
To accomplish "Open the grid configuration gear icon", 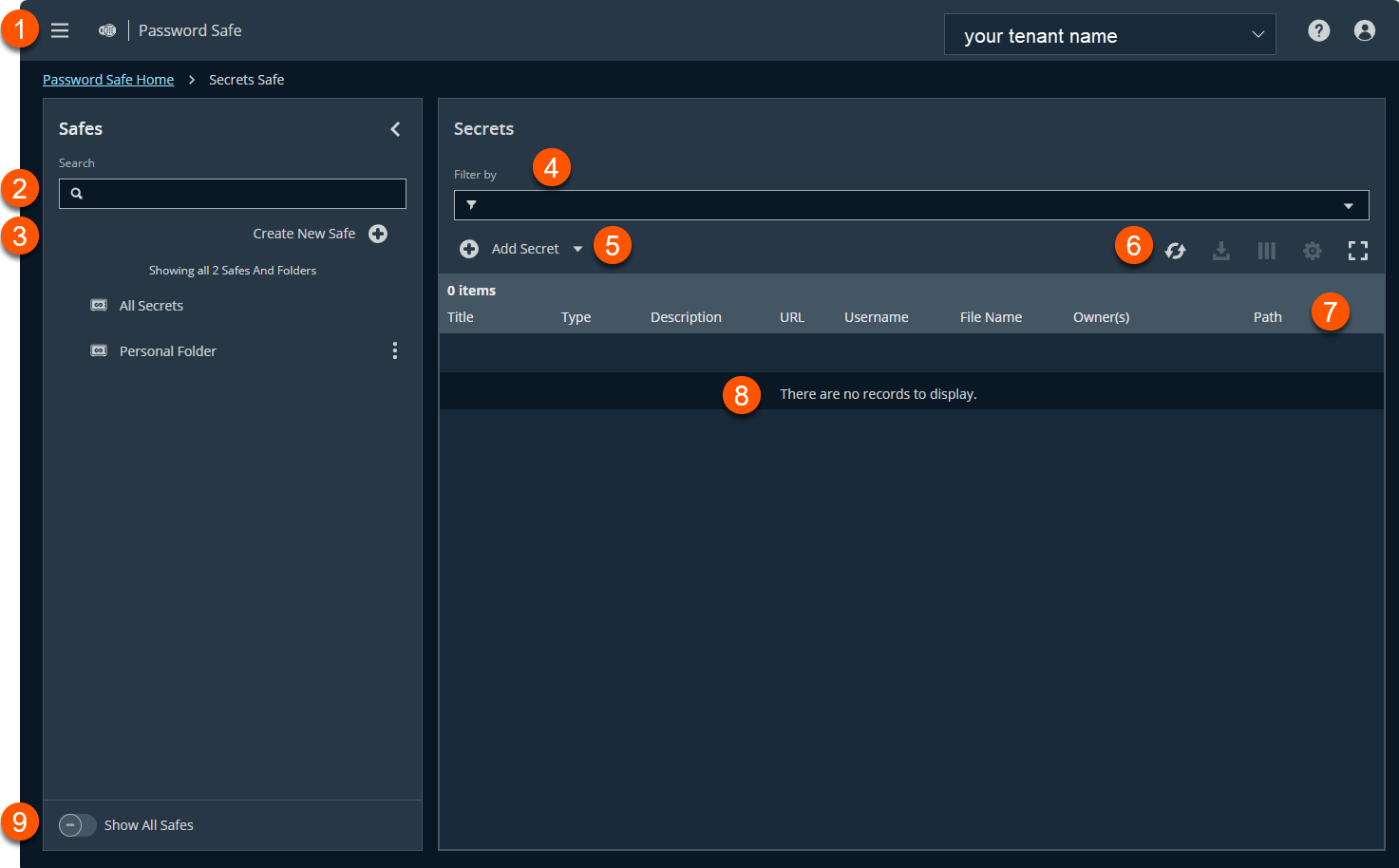I will tap(1313, 251).
